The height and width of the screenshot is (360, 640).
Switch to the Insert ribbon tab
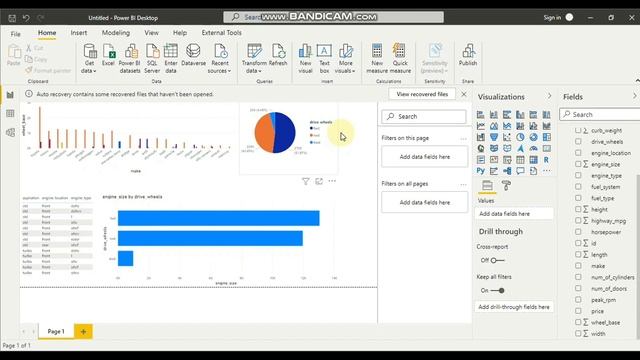(79, 33)
